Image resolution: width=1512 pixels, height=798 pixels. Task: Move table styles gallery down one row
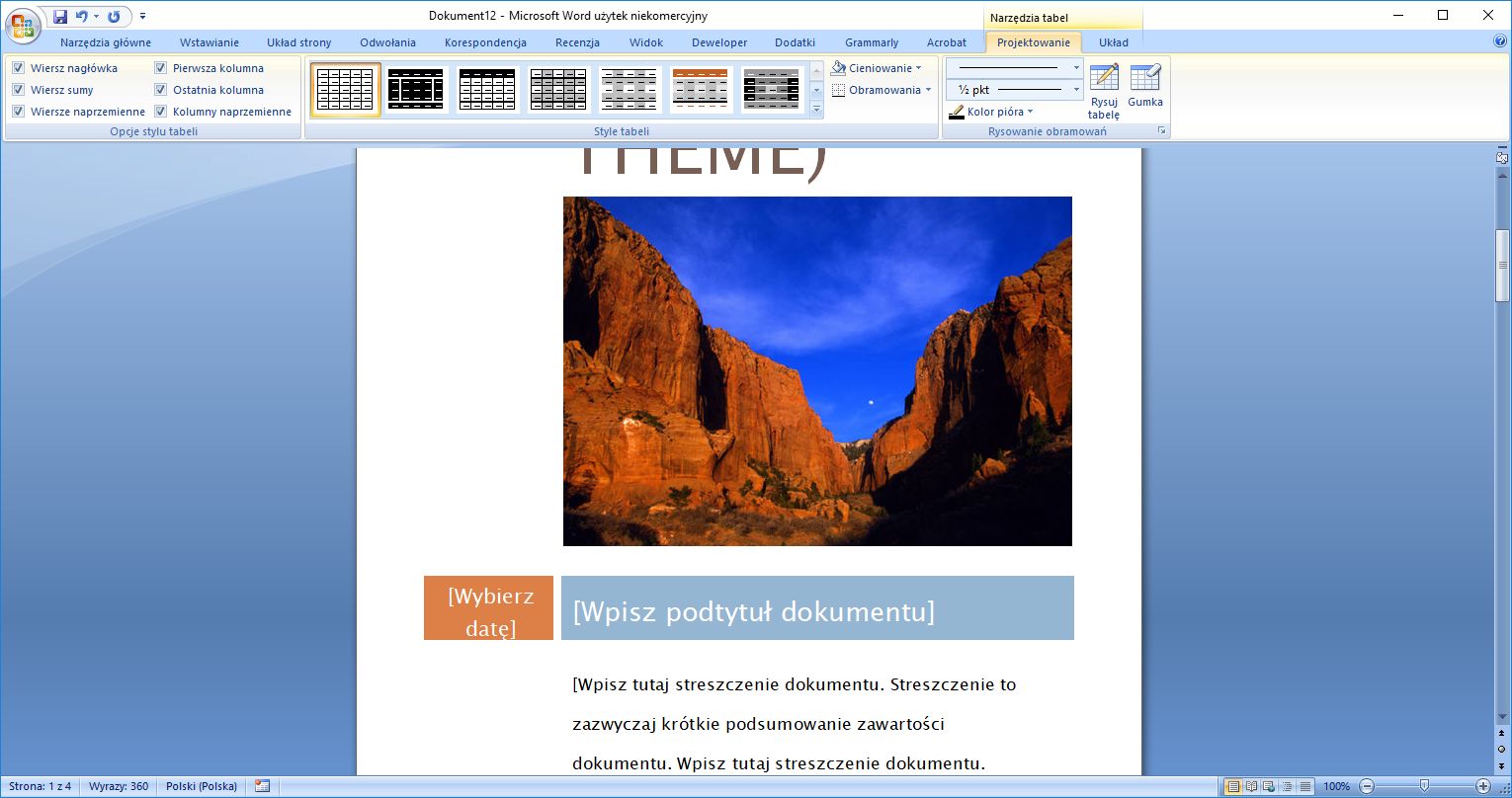coord(816,90)
